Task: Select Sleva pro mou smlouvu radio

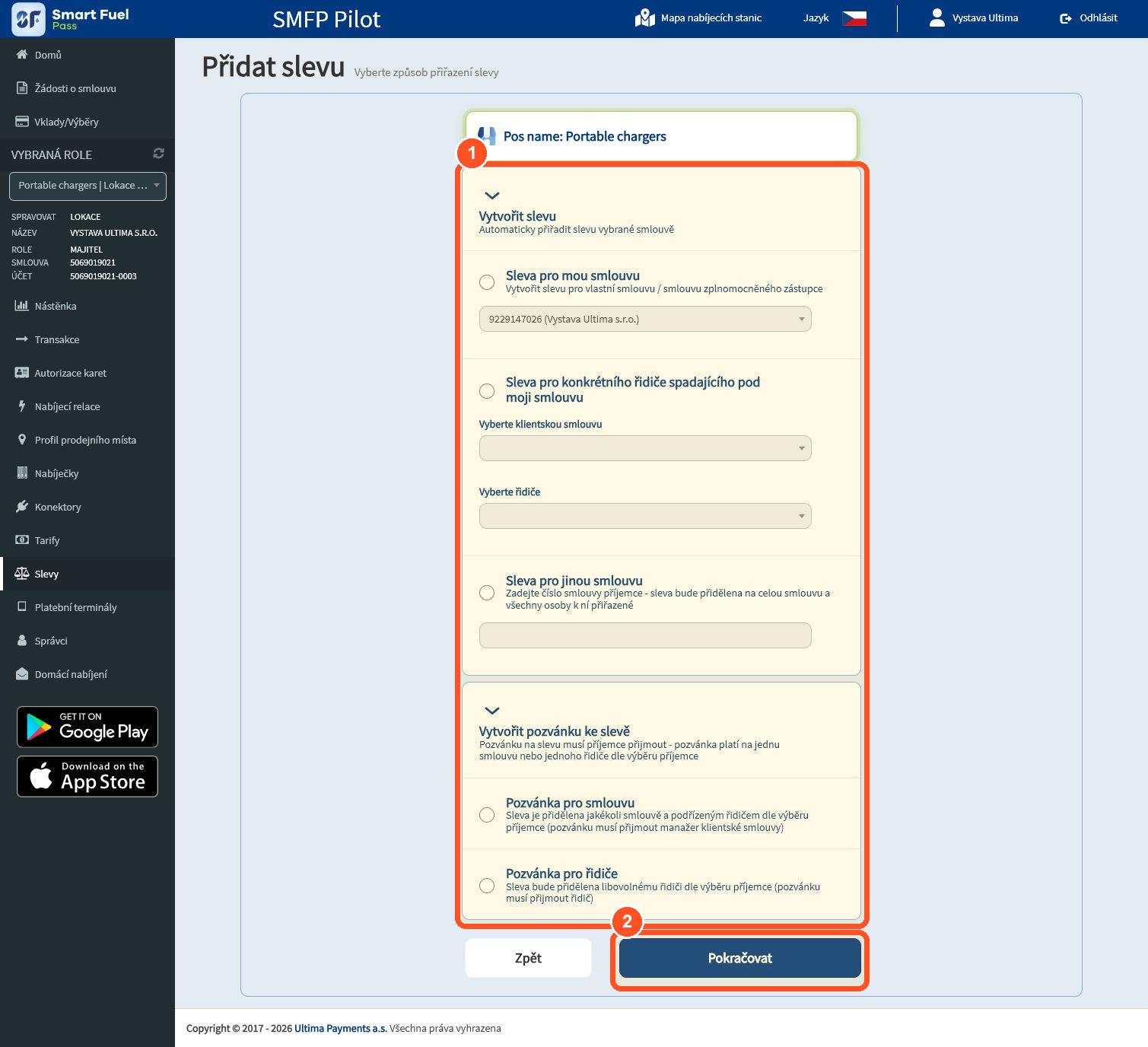Action: 487,282
